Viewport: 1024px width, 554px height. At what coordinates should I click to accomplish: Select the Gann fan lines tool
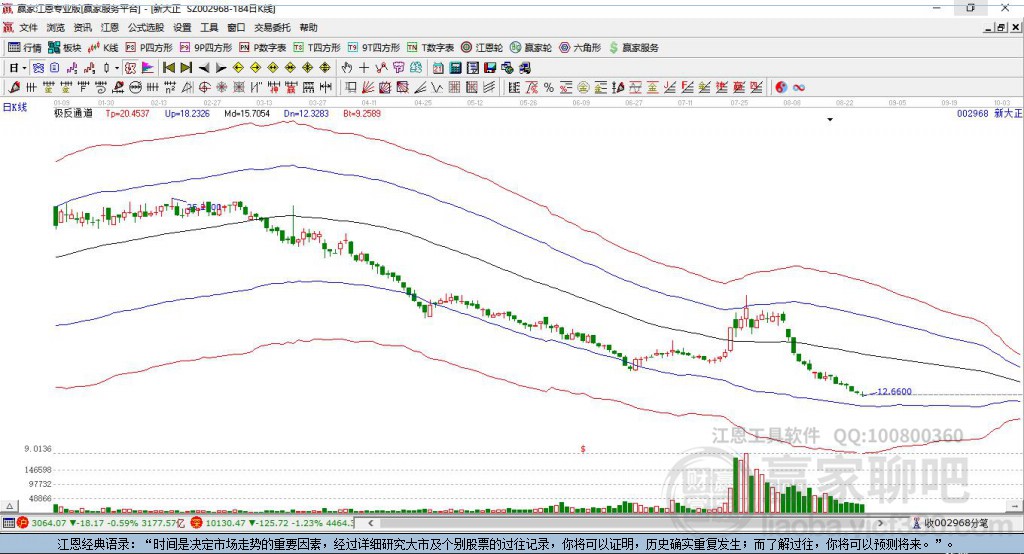click(x=368, y=88)
